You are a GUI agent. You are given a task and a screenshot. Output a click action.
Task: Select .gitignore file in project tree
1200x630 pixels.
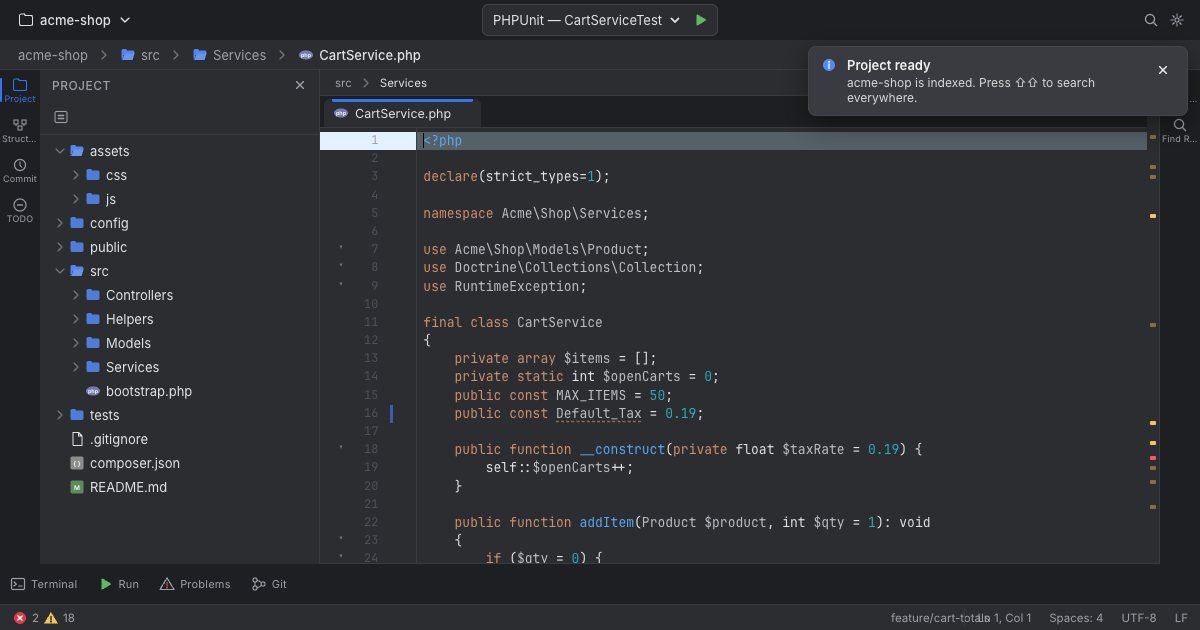tap(180, 439)
